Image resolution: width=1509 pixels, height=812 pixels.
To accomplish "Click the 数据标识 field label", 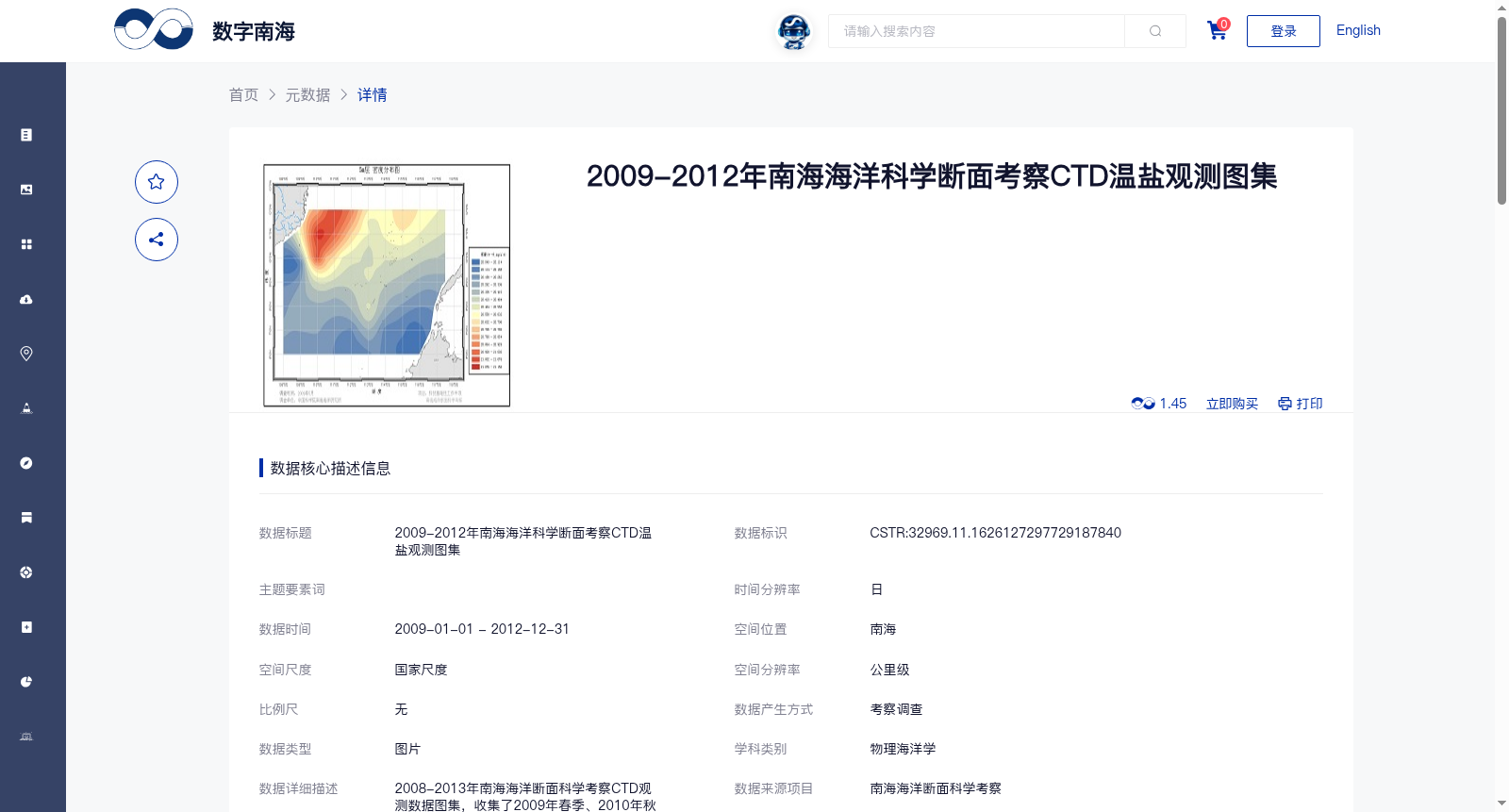I will pos(760,533).
